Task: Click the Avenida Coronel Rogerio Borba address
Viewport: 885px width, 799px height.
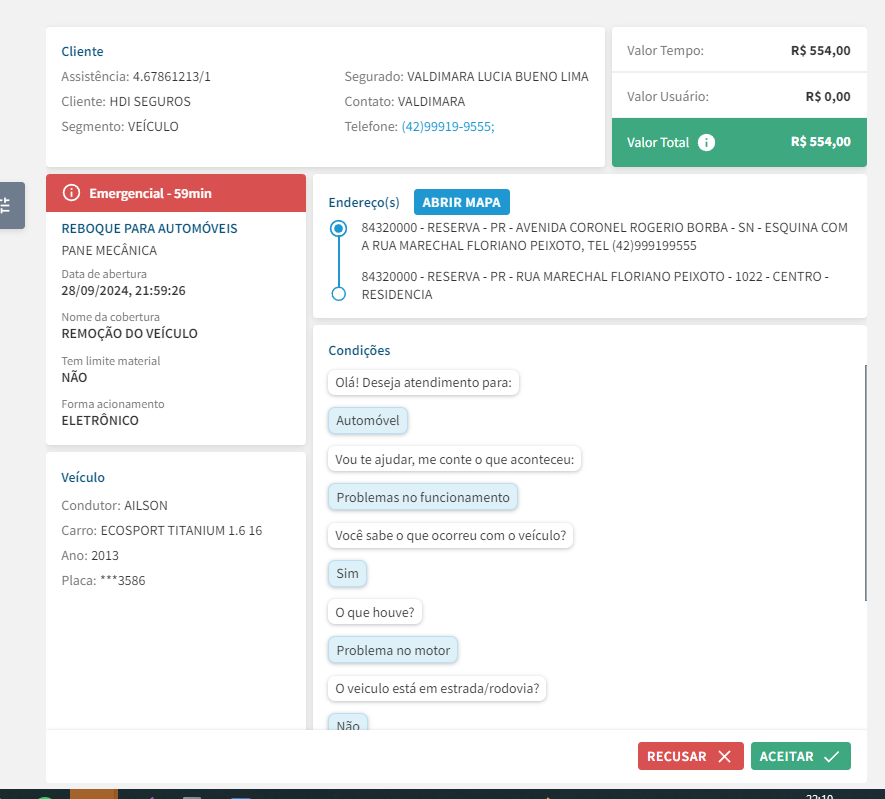Action: click(x=604, y=236)
